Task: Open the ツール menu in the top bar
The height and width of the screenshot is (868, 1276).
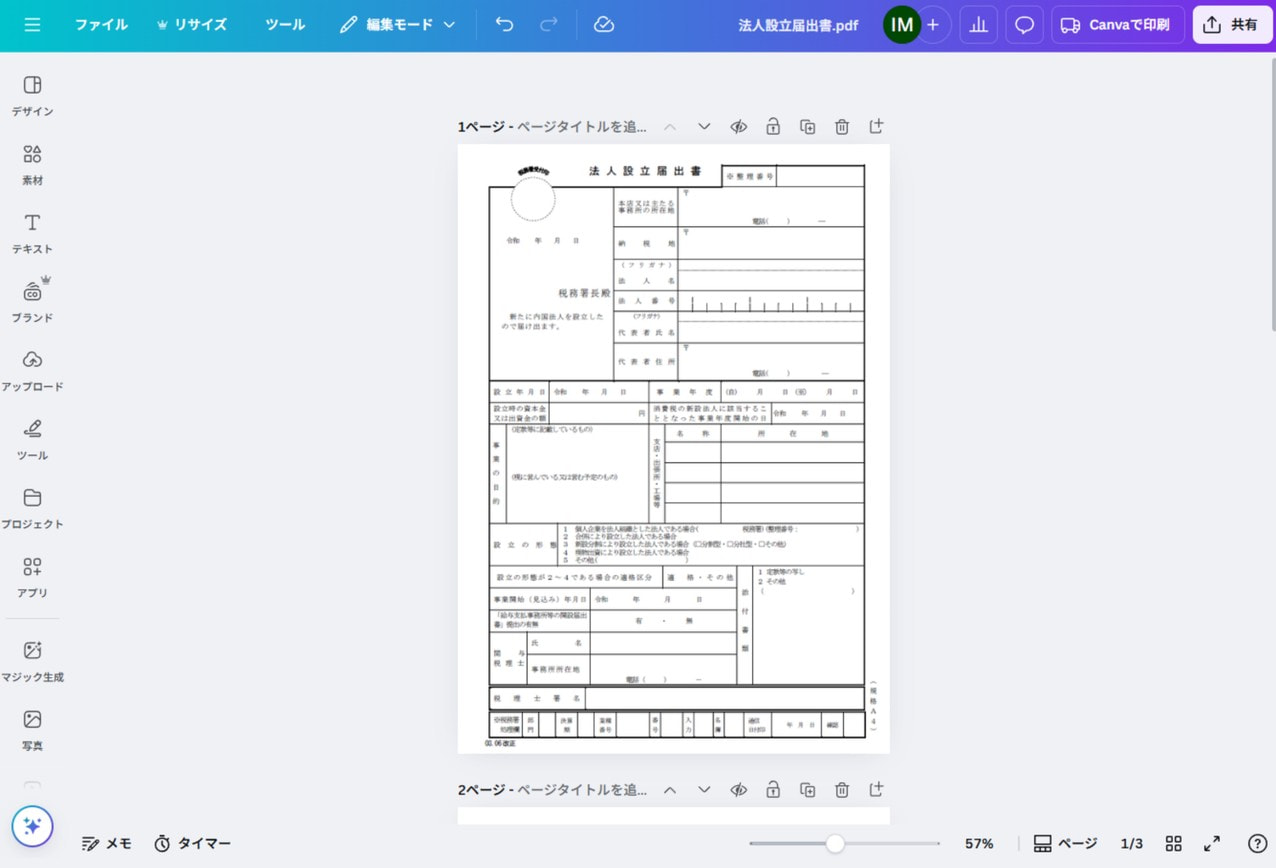Action: click(284, 24)
